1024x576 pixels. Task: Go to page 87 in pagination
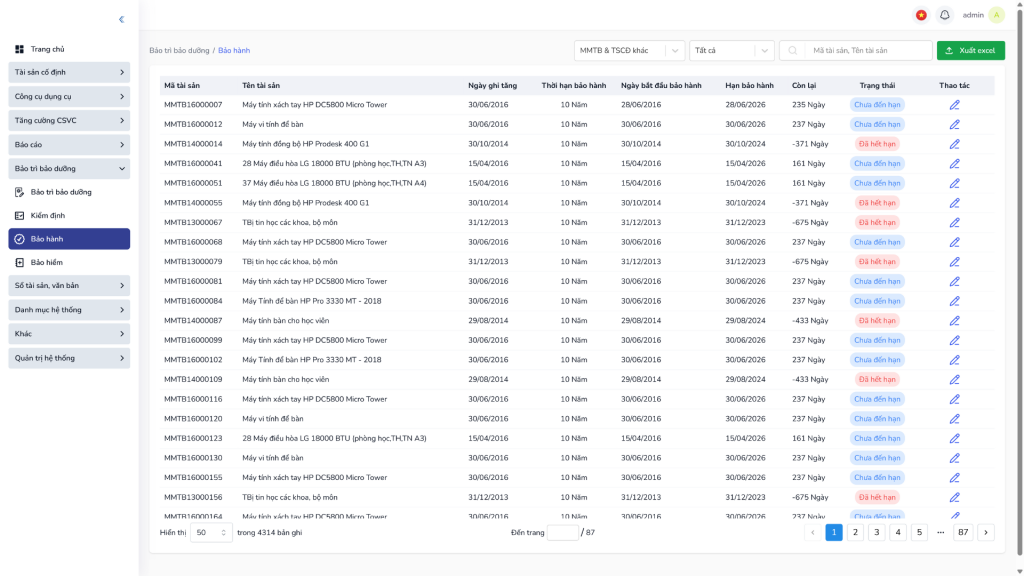point(963,533)
